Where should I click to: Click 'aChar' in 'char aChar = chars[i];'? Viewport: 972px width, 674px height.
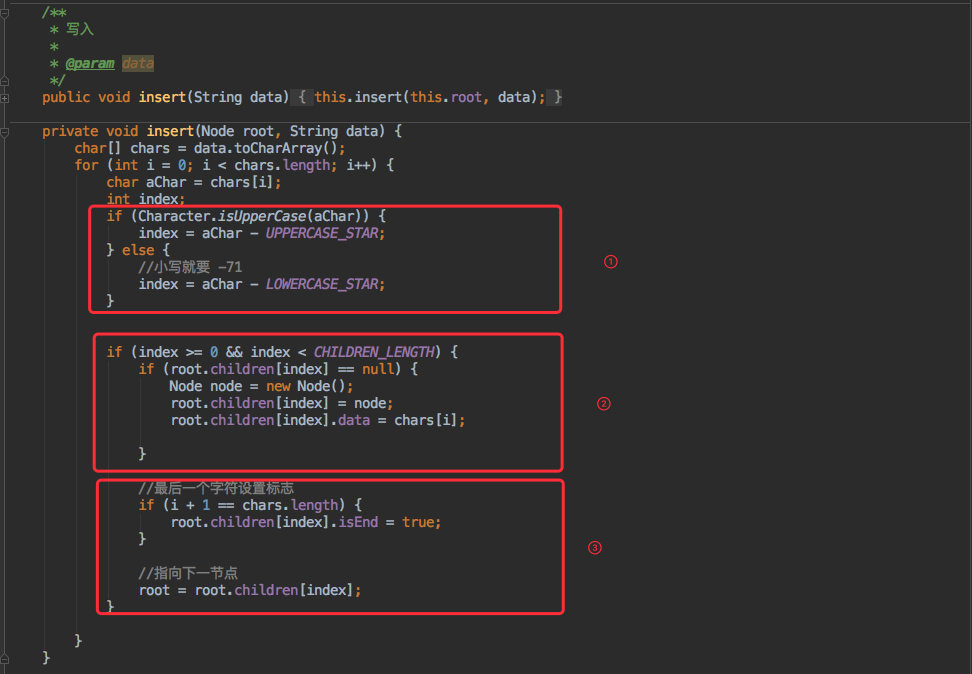[x=166, y=182]
